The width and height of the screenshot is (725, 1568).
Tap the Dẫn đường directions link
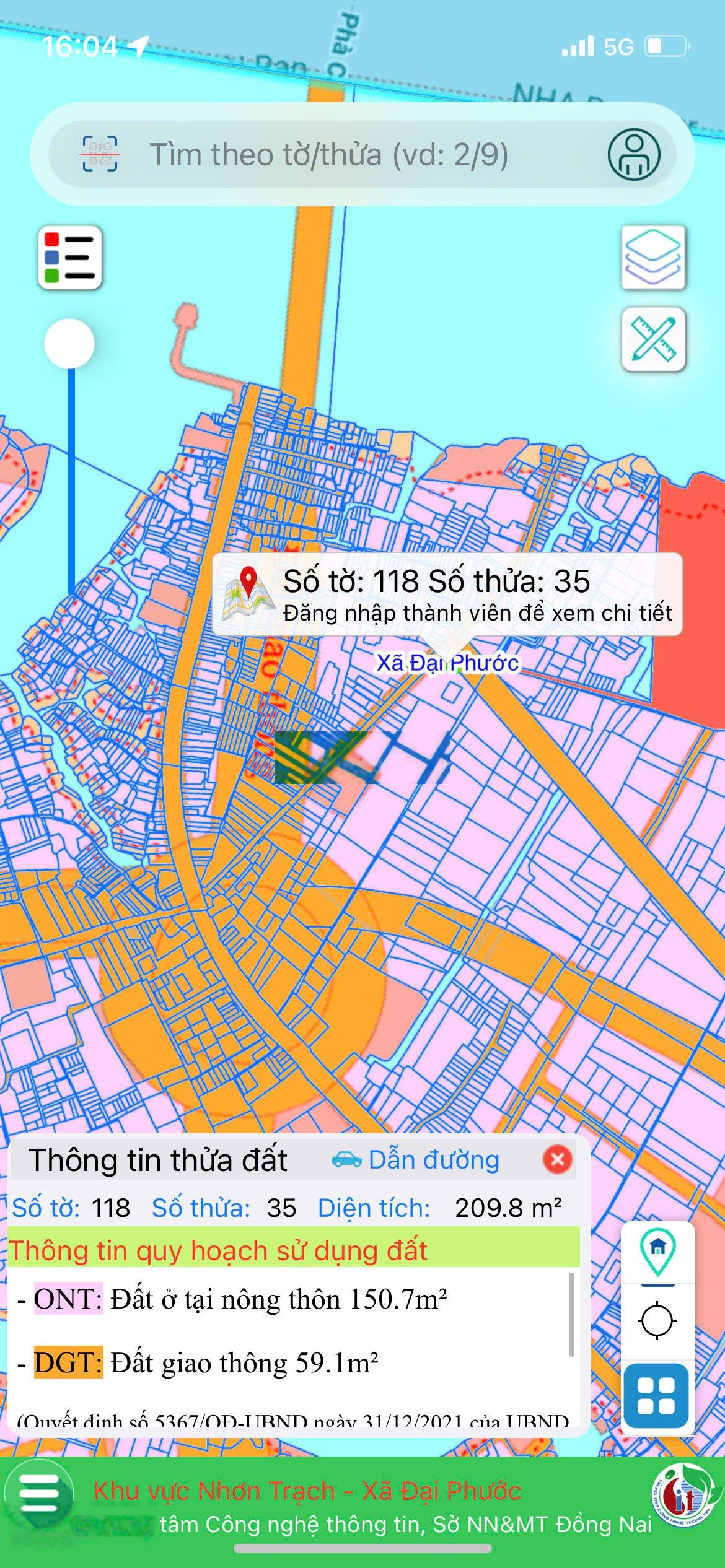[x=416, y=1160]
